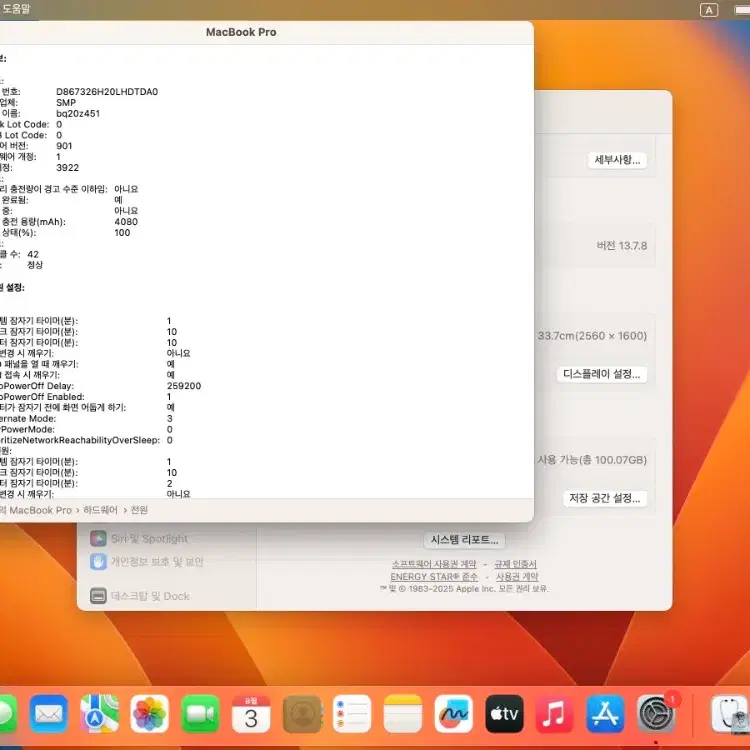Image resolution: width=750 pixels, height=750 pixels.
Task: Select device name value bq20z451
Action: (x=78, y=114)
